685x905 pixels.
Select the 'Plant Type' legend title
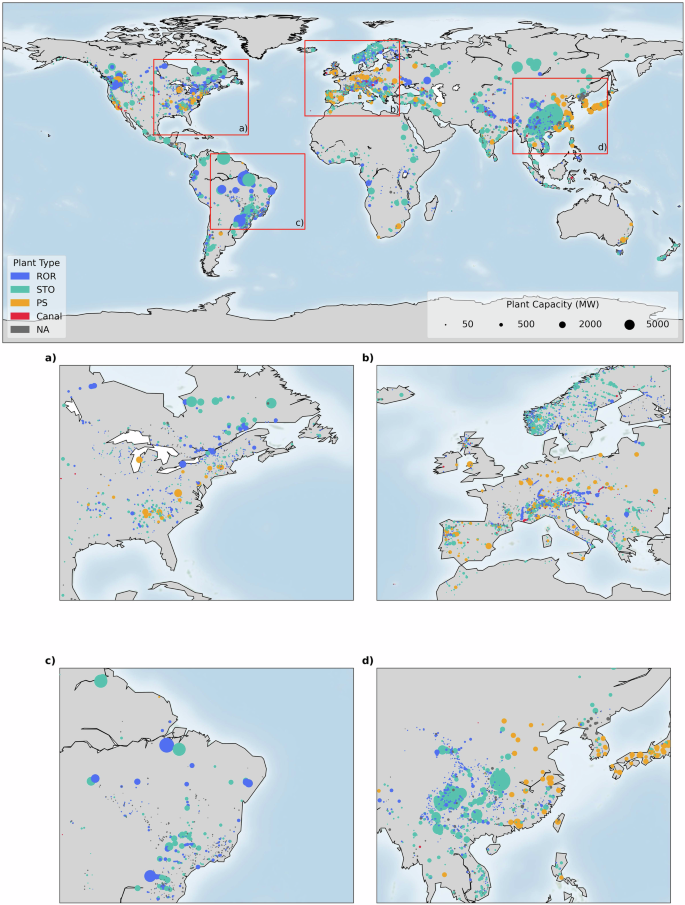point(36,263)
